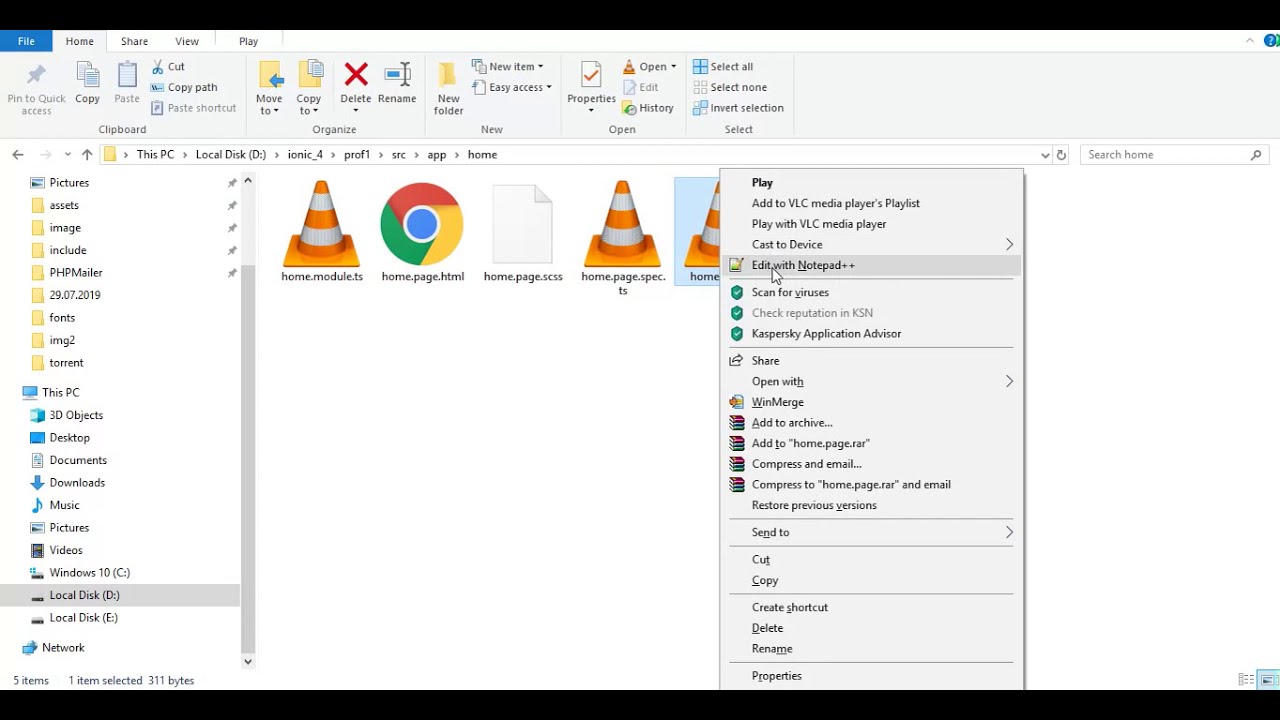Click Select all in ribbon
This screenshot has width=1280, height=720.
coord(723,66)
